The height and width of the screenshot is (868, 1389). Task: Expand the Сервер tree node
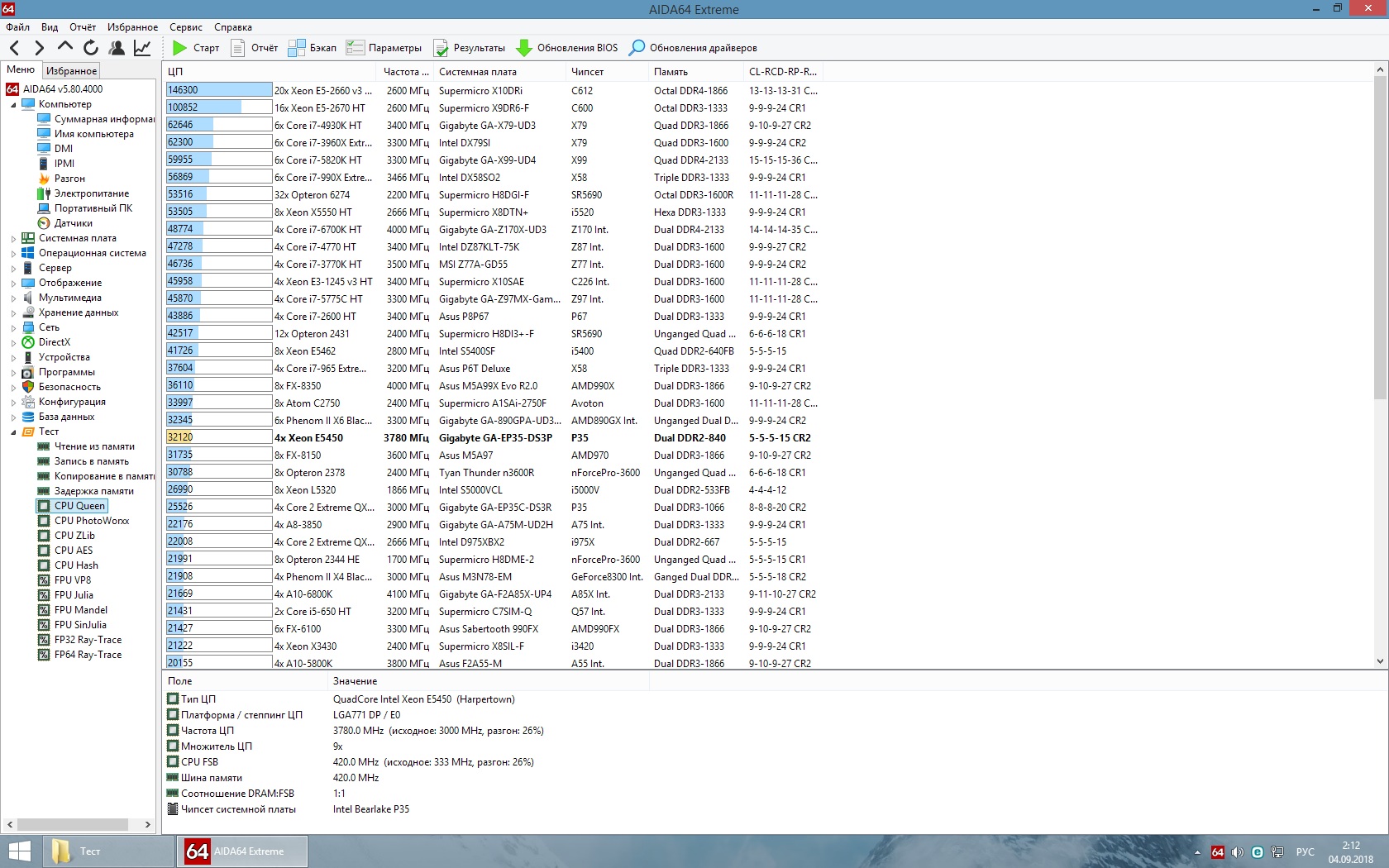click(x=13, y=269)
